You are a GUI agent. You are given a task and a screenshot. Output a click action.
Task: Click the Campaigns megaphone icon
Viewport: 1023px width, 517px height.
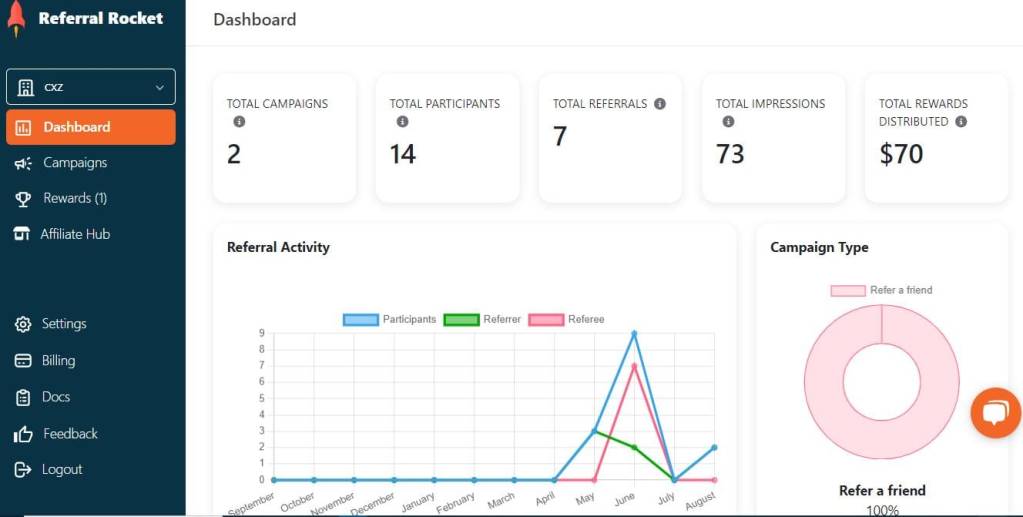(23, 163)
